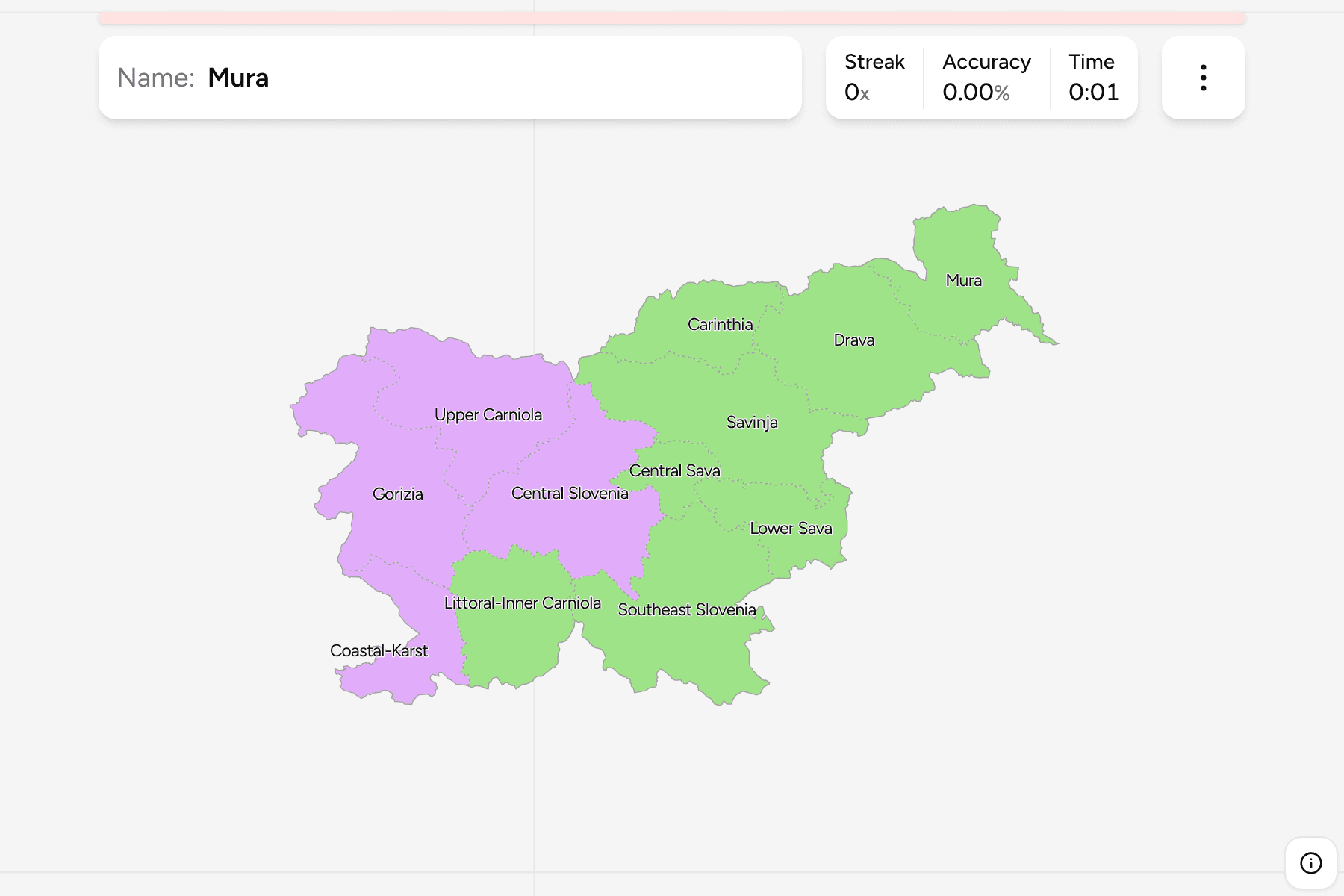Open the info button in the corner
This screenshot has height=896, width=1344.
tap(1310, 863)
